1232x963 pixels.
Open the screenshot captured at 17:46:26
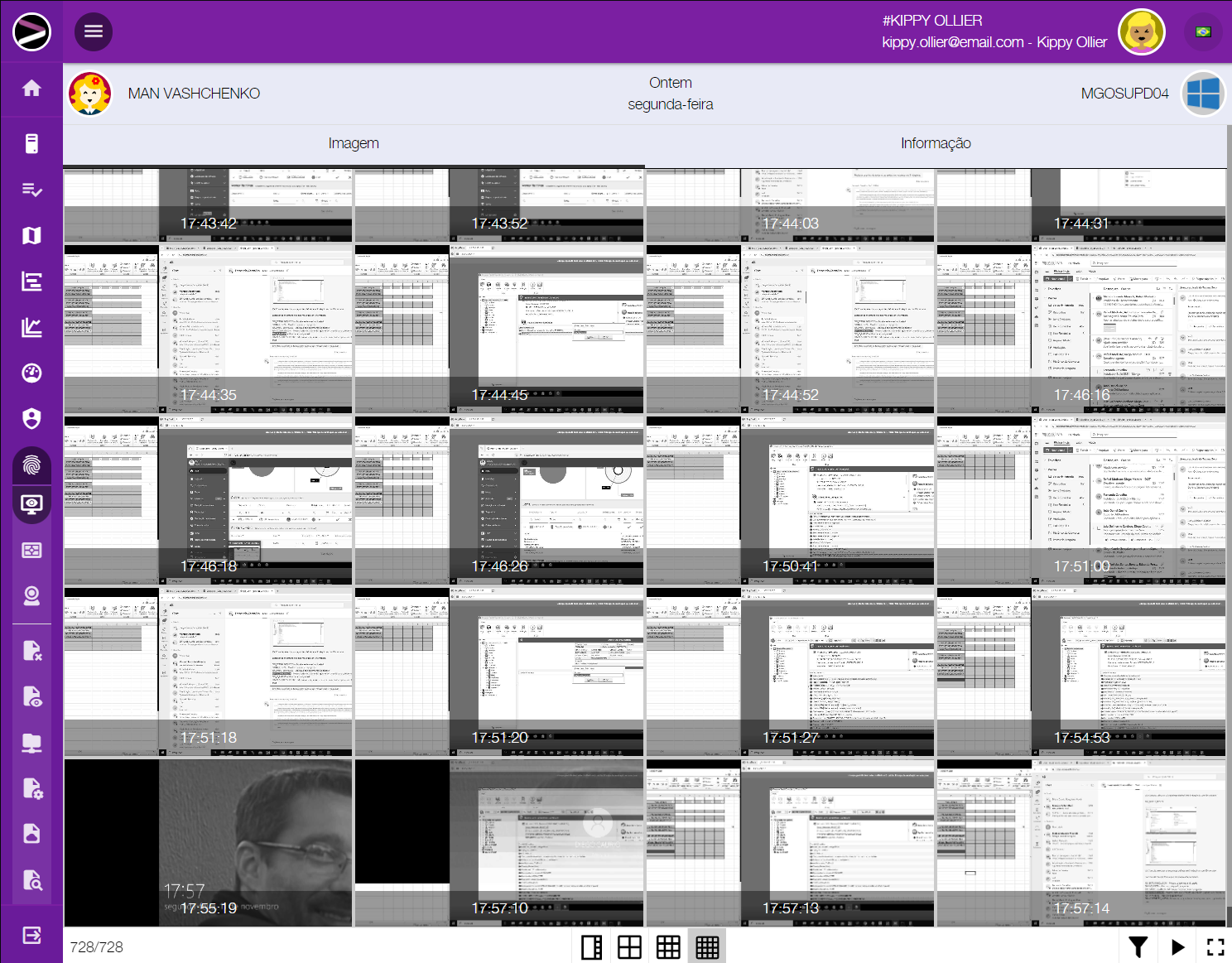(499, 501)
